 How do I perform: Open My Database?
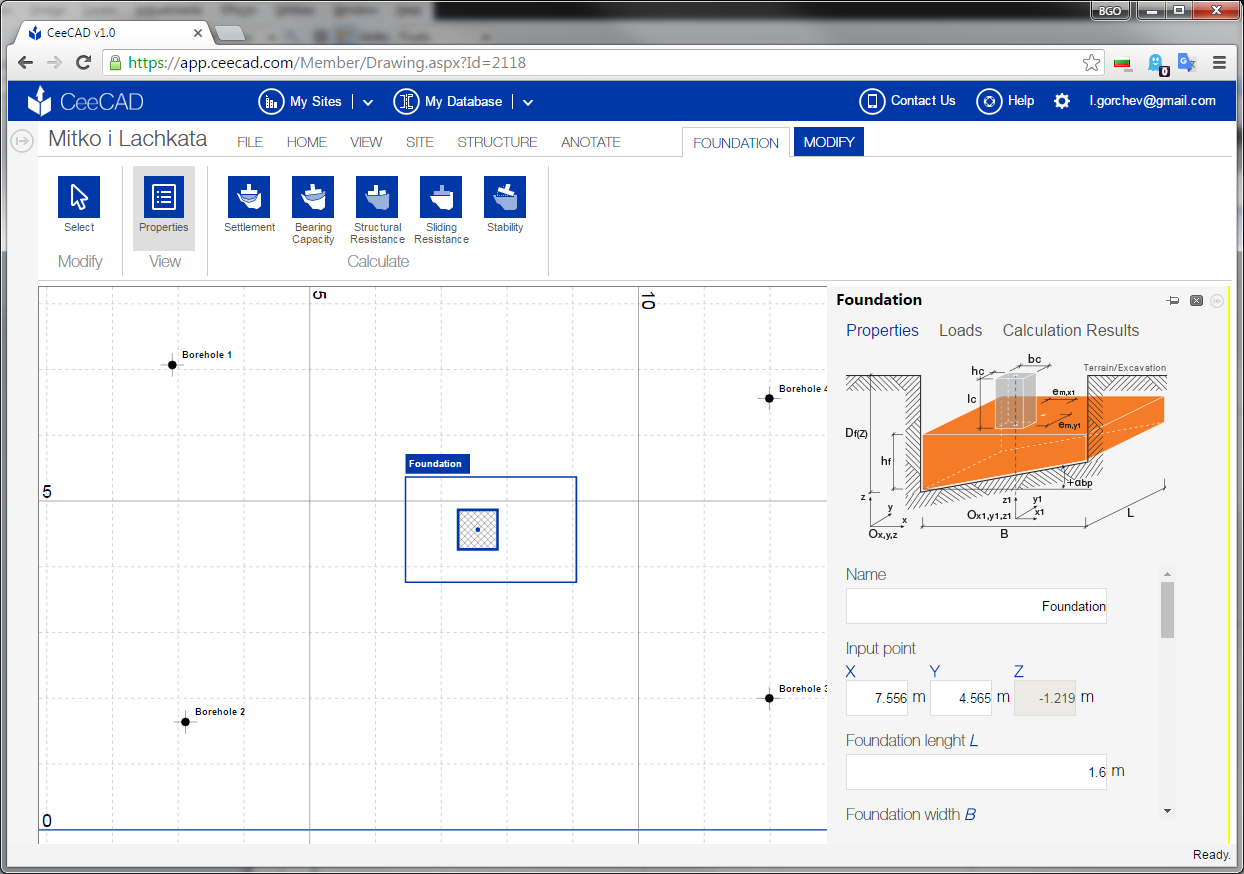[x=448, y=101]
